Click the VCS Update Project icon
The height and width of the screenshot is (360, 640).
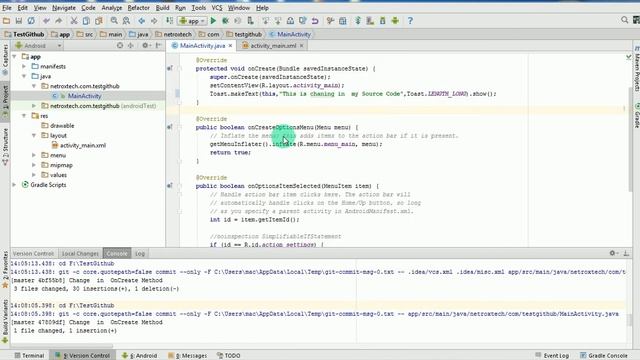(x=266, y=21)
